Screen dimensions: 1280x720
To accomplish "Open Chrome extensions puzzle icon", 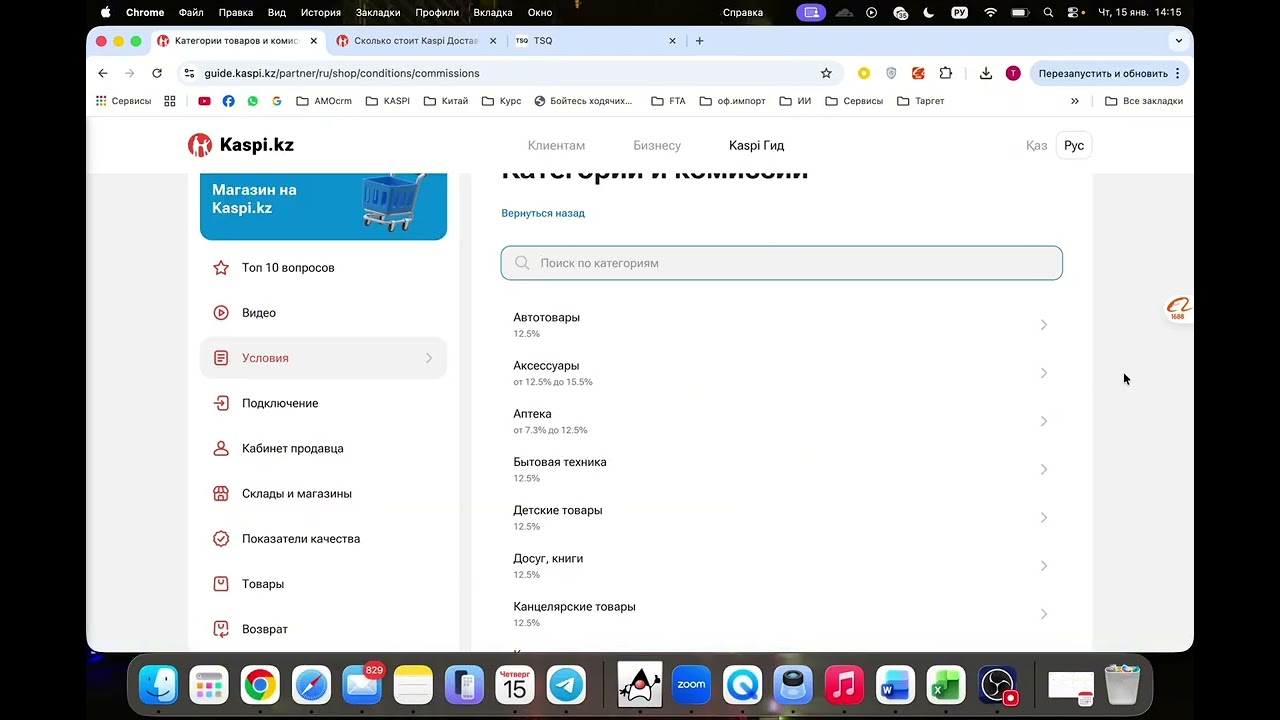I will click(945, 73).
